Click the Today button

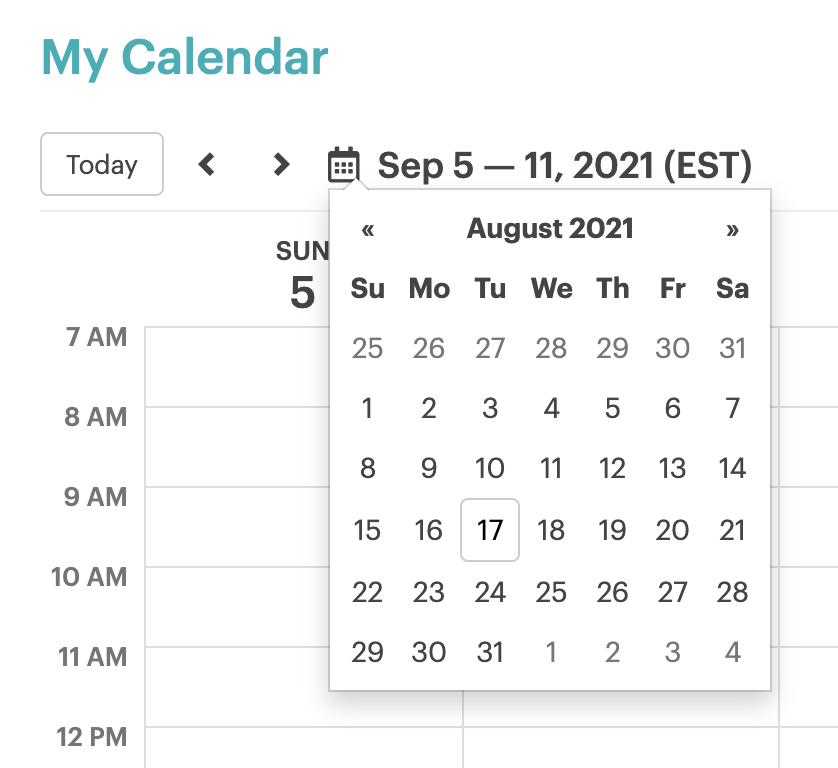click(x=102, y=164)
